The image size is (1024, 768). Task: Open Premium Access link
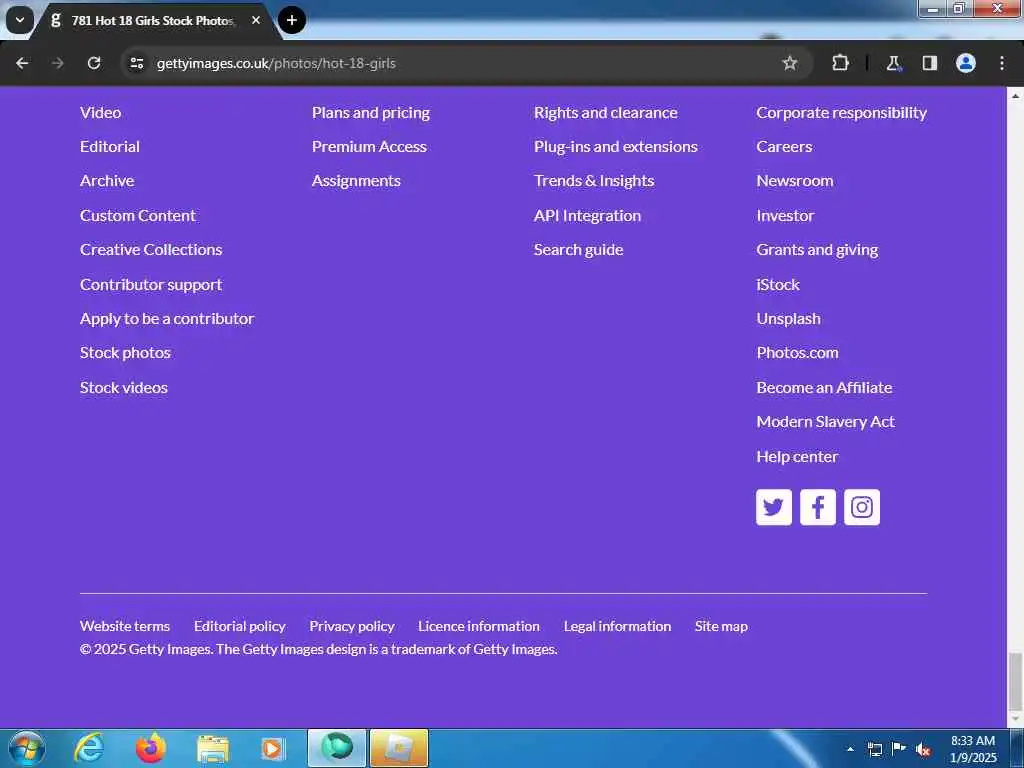click(x=369, y=146)
